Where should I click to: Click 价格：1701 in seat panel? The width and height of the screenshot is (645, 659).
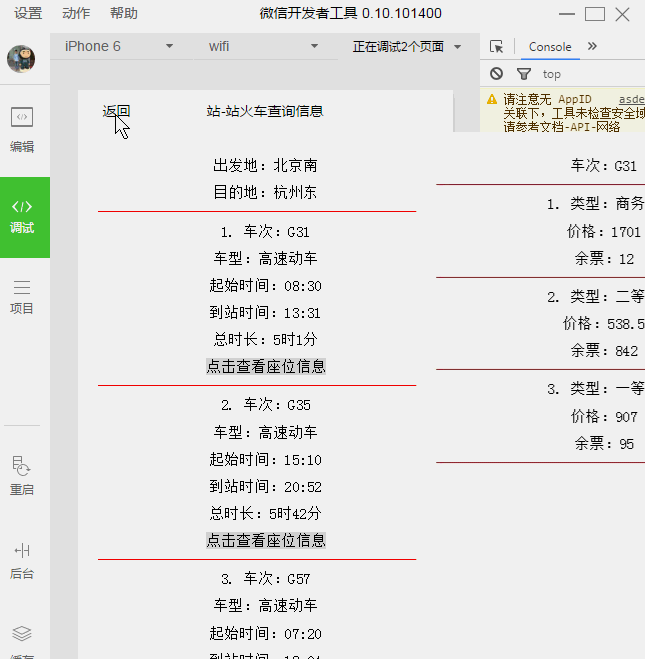[x=604, y=232]
